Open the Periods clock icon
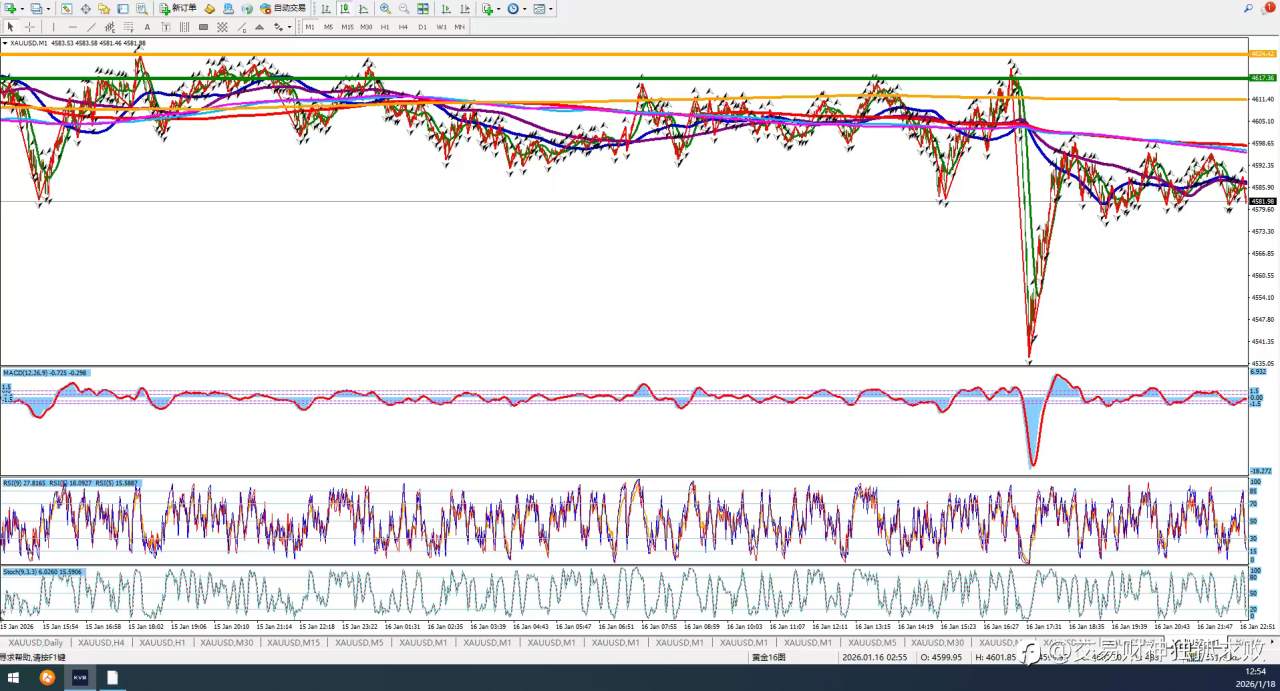The height and width of the screenshot is (691, 1280). [x=512, y=8]
